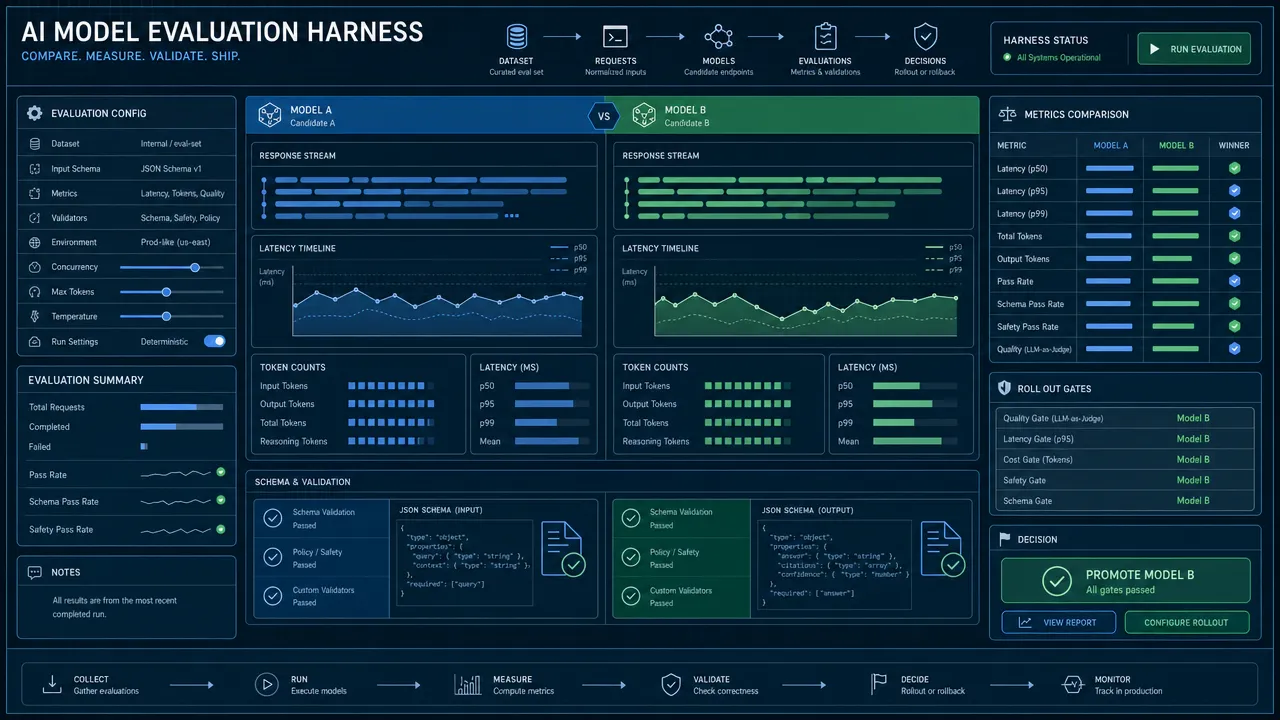Open the View Report button
The width and height of the screenshot is (1280, 720).
(x=1058, y=622)
